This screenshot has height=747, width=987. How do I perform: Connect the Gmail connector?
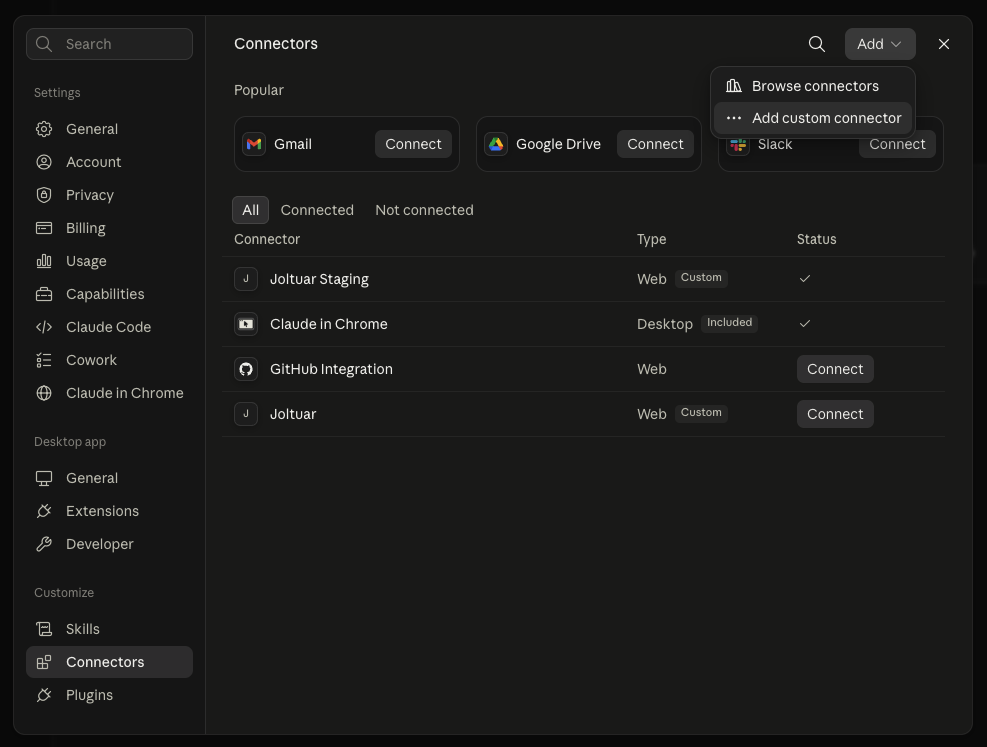tap(414, 144)
